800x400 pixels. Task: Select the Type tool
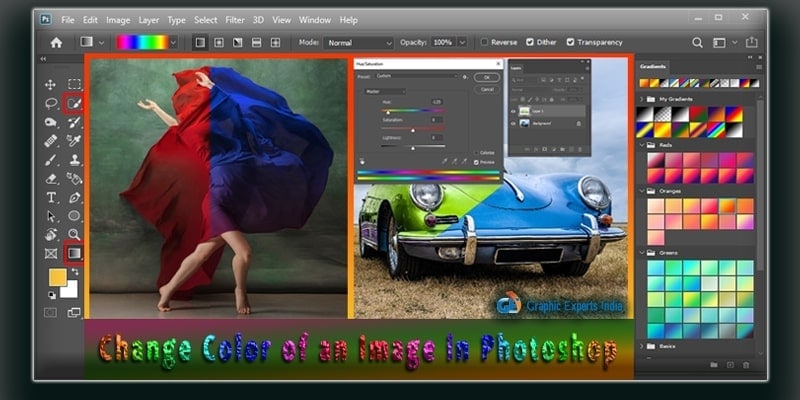[51, 197]
